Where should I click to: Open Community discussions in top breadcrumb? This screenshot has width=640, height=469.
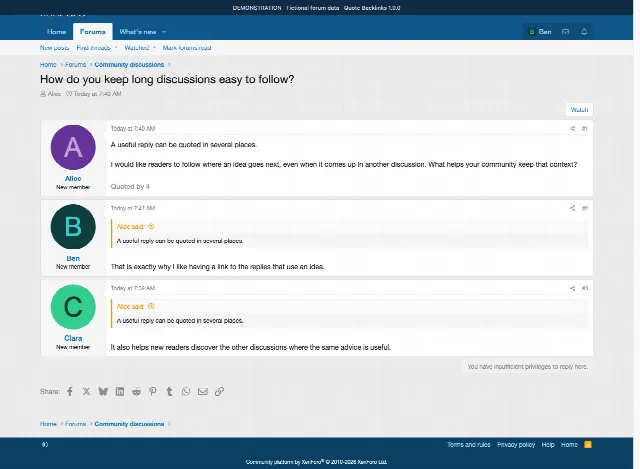[x=129, y=64]
